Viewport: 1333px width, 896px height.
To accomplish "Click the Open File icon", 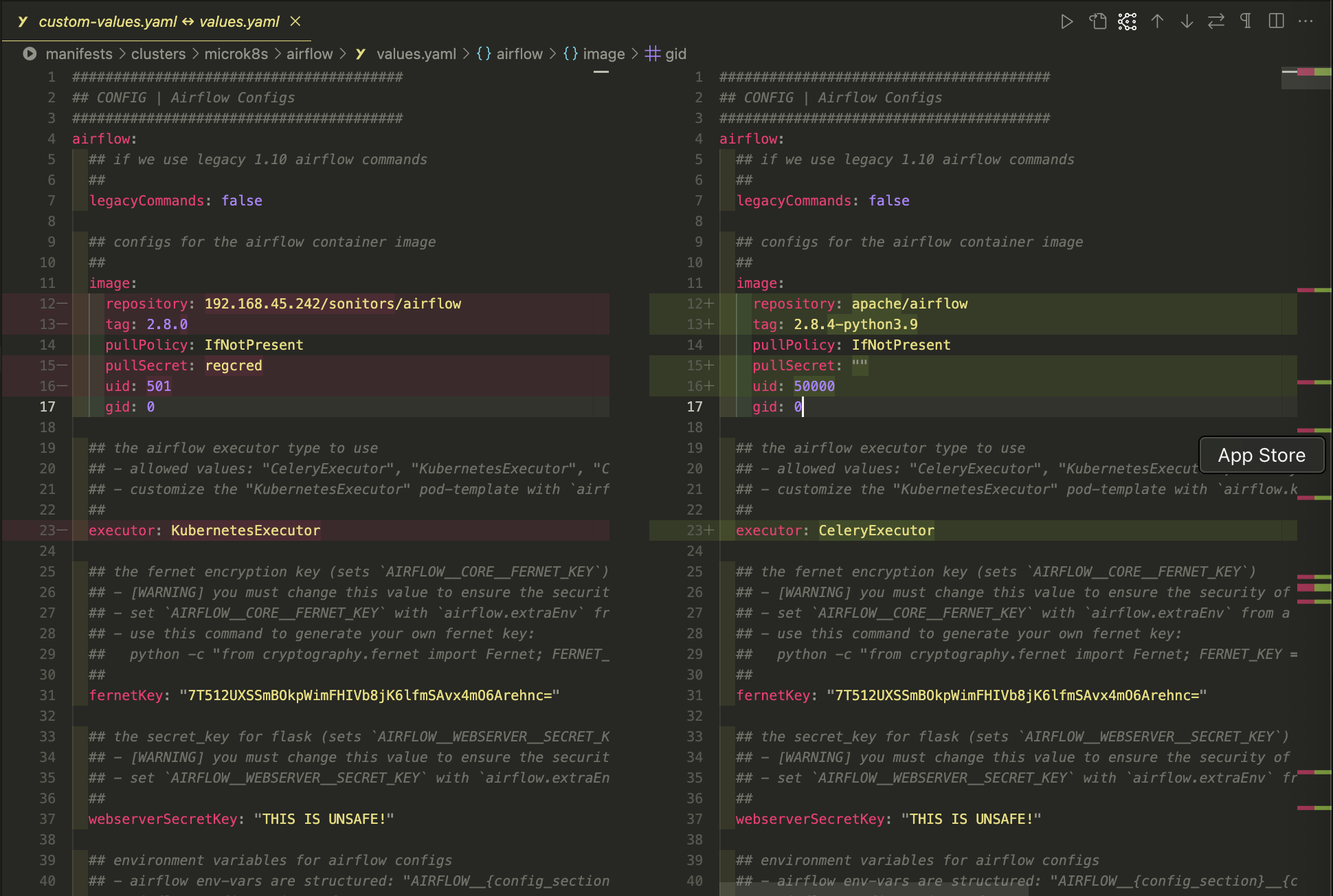I will (x=1097, y=22).
